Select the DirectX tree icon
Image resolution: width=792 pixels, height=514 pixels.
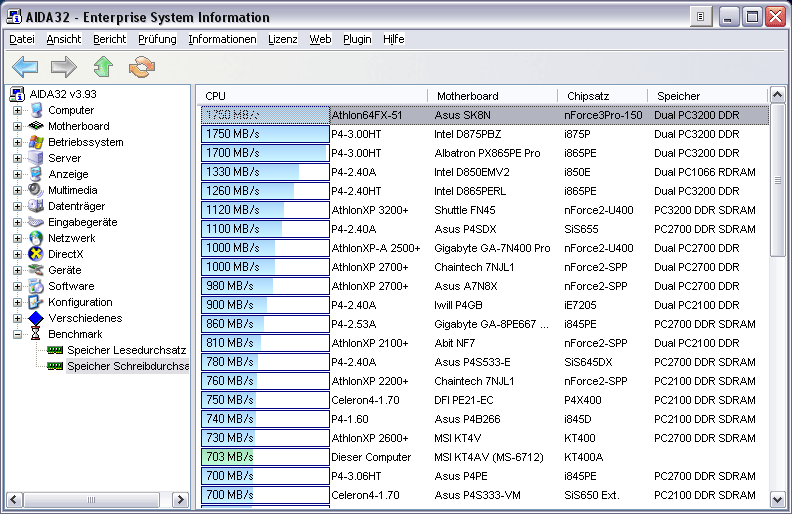coord(36,254)
